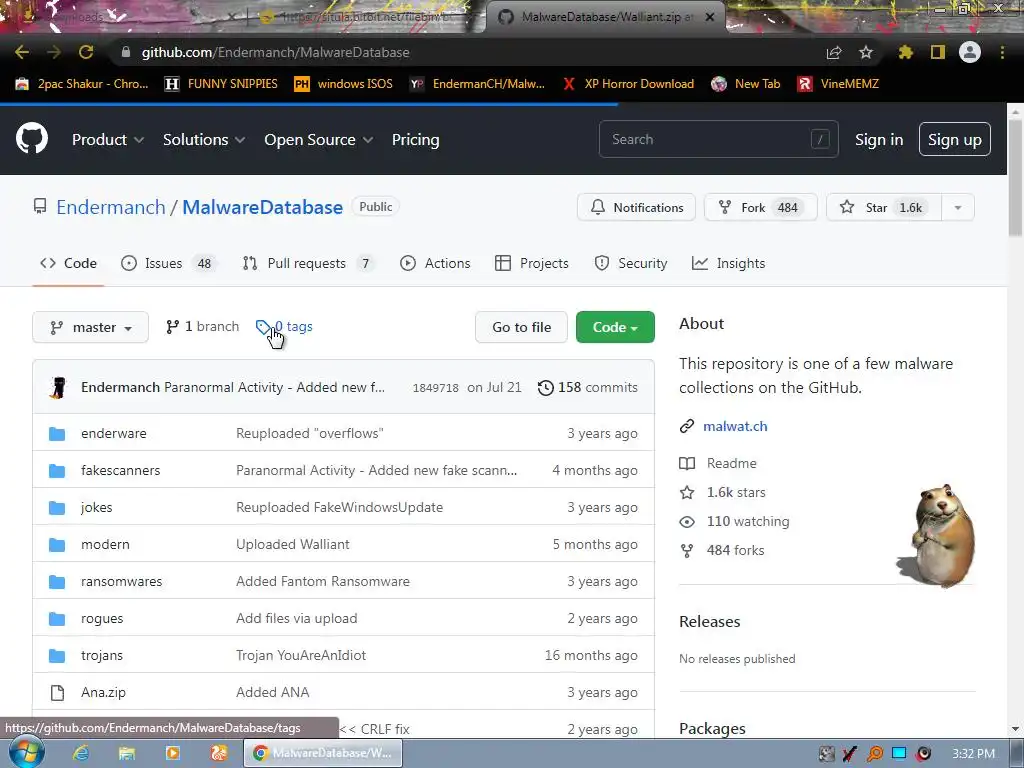Image resolution: width=1024 pixels, height=768 pixels.
Task: Open the Issues tab
Action: pos(168,263)
